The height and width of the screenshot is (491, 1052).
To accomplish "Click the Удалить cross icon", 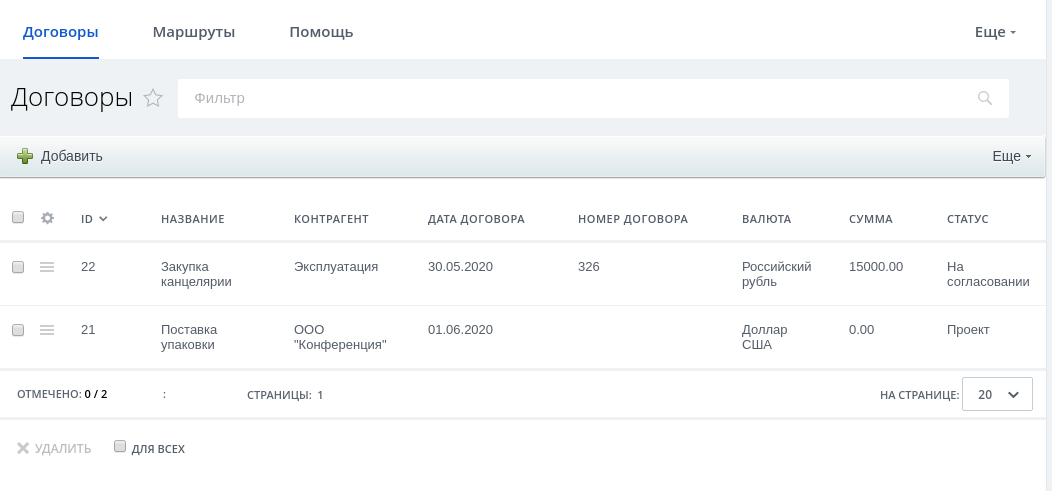I will click(23, 449).
